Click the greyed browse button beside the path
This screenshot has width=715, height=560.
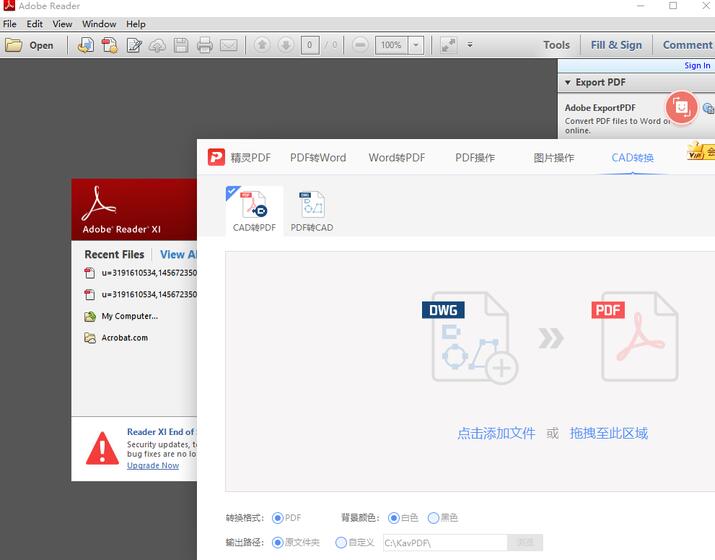click(525, 543)
